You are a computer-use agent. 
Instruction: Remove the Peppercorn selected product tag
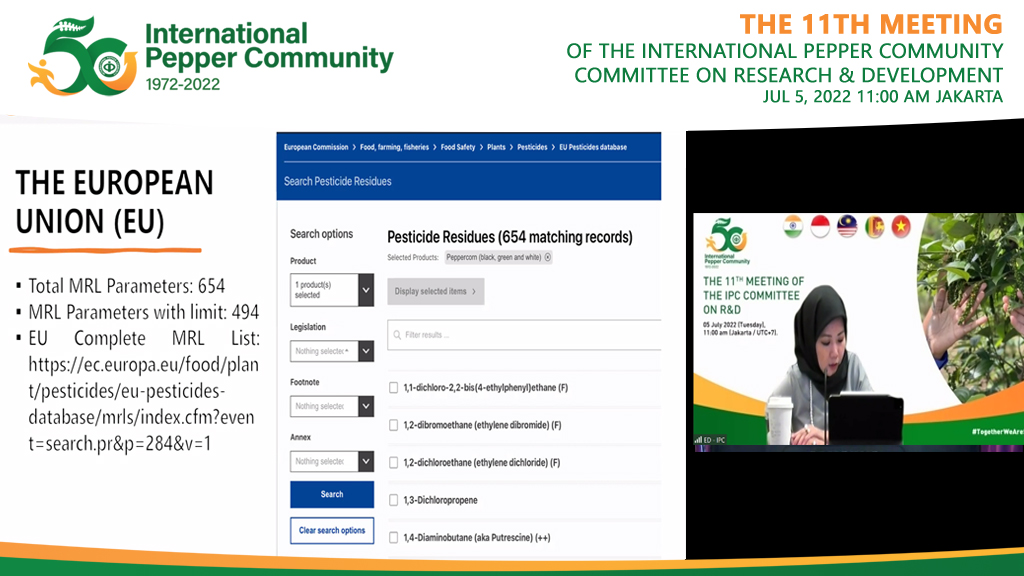click(x=548, y=257)
